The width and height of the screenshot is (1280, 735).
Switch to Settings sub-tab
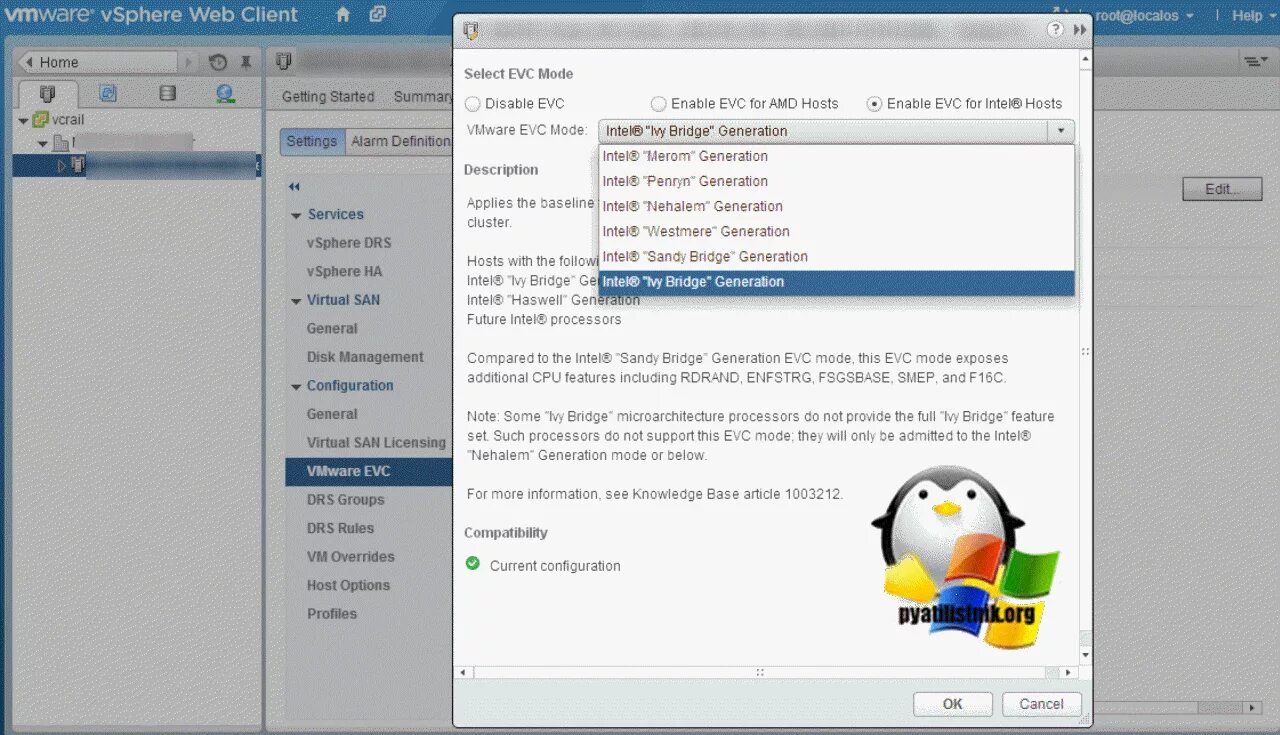pos(312,141)
